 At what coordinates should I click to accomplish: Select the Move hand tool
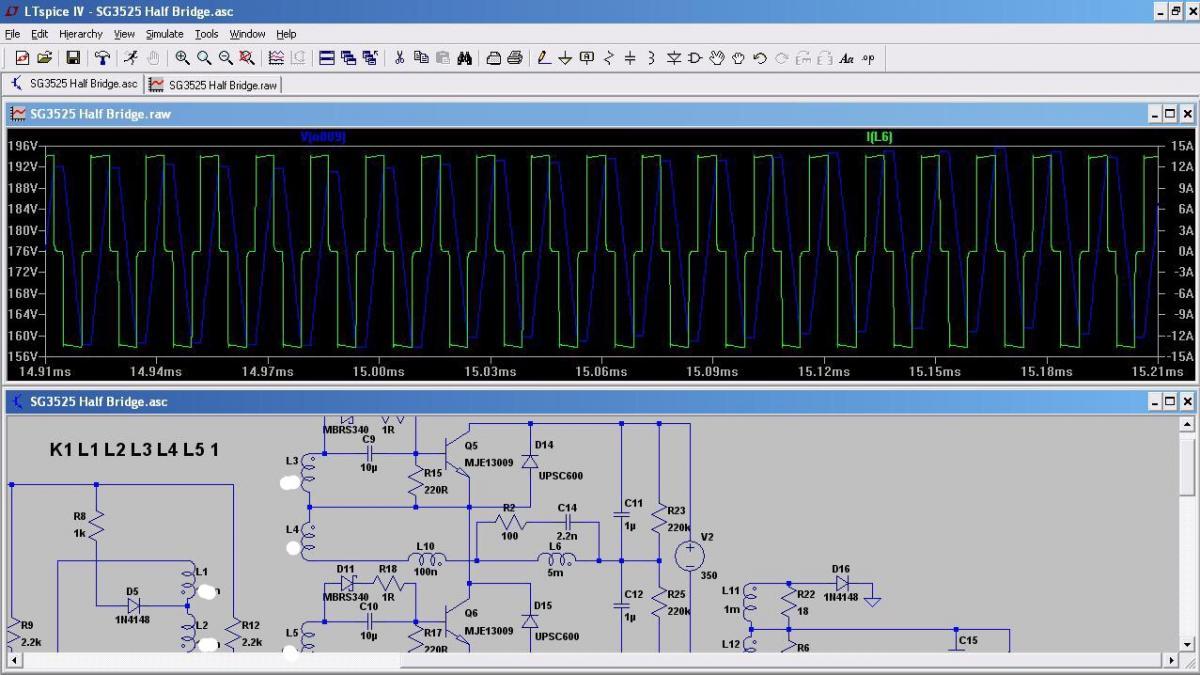717,58
